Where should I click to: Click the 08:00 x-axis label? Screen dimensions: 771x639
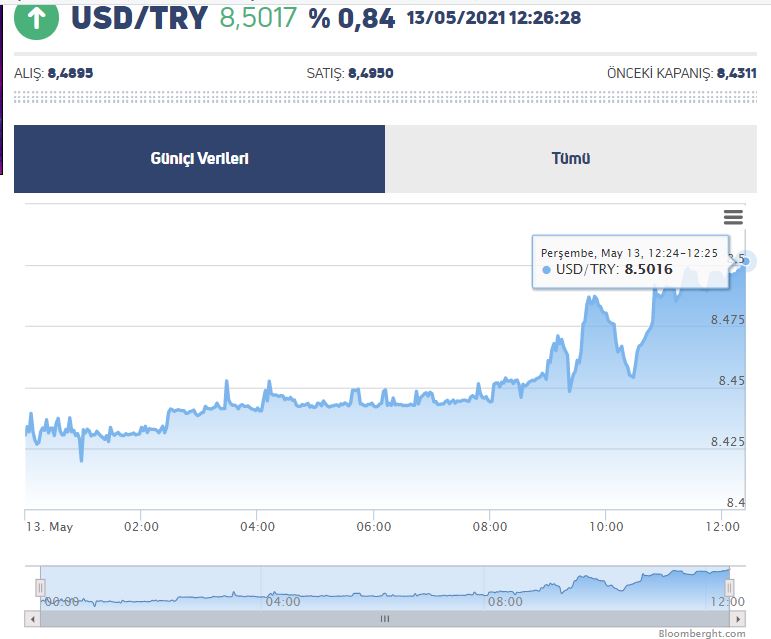tap(490, 526)
